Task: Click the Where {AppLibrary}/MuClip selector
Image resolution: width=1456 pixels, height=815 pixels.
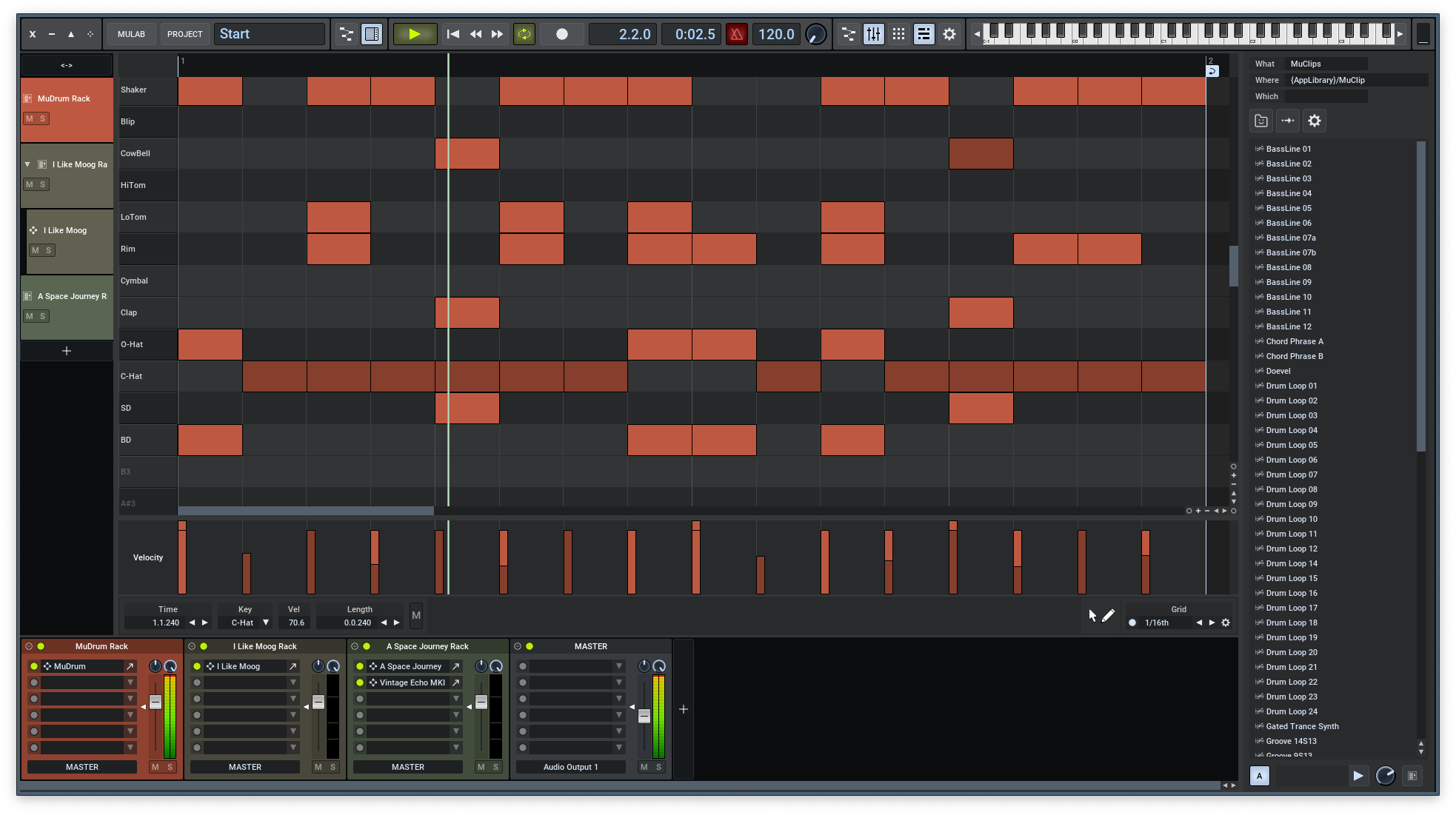Action: pos(1357,80)
